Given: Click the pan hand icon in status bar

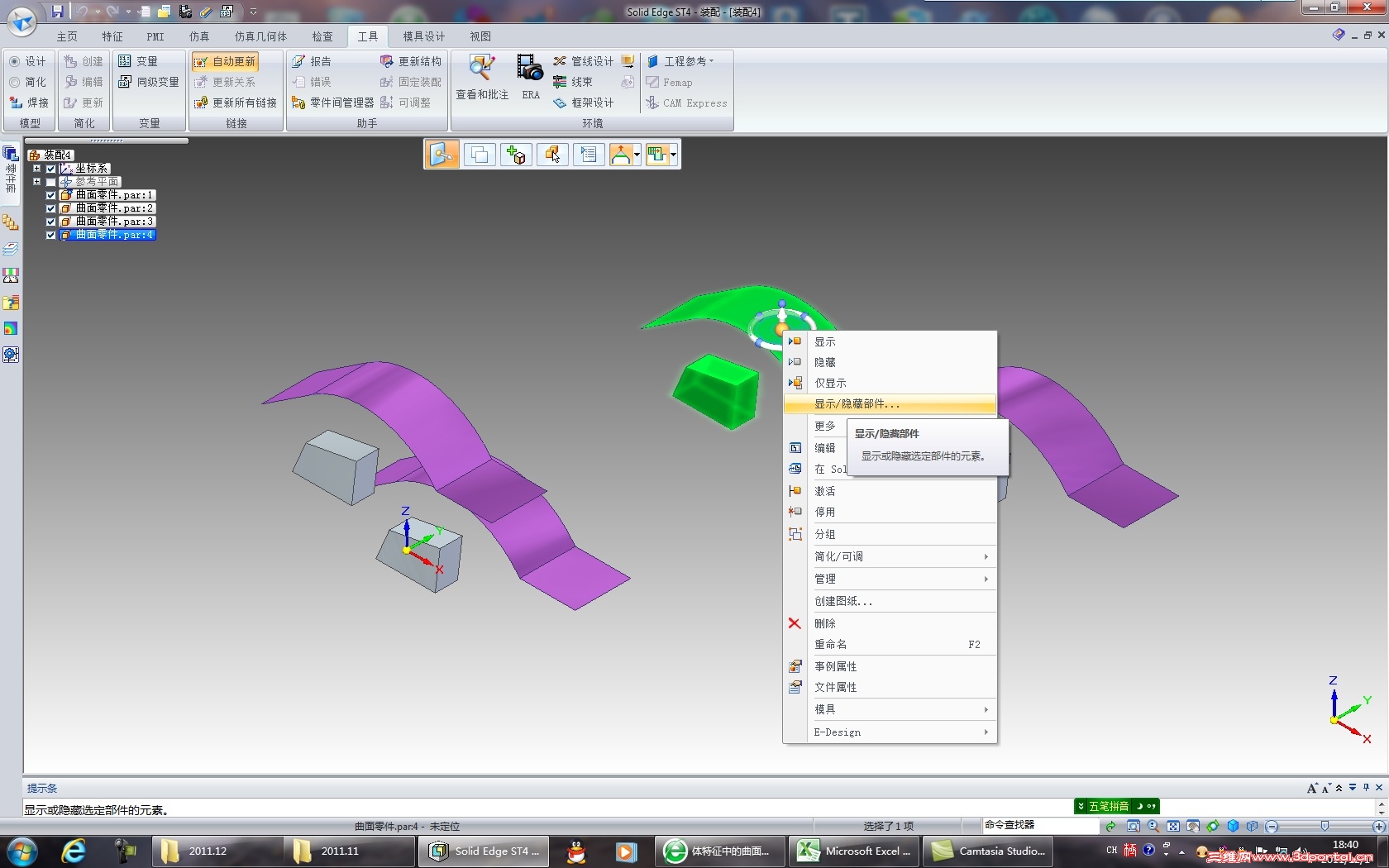Looking at the screenshot, I should click(1193, 826).
